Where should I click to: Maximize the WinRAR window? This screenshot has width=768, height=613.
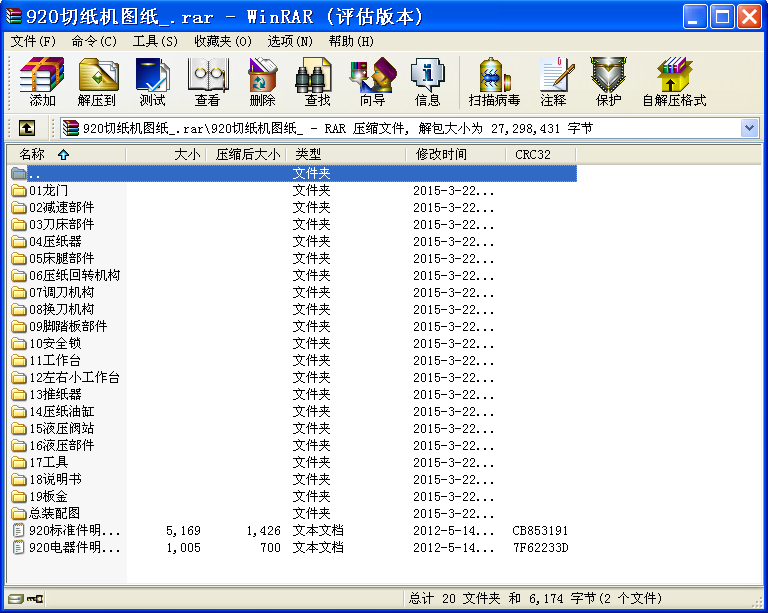[722, 17]
